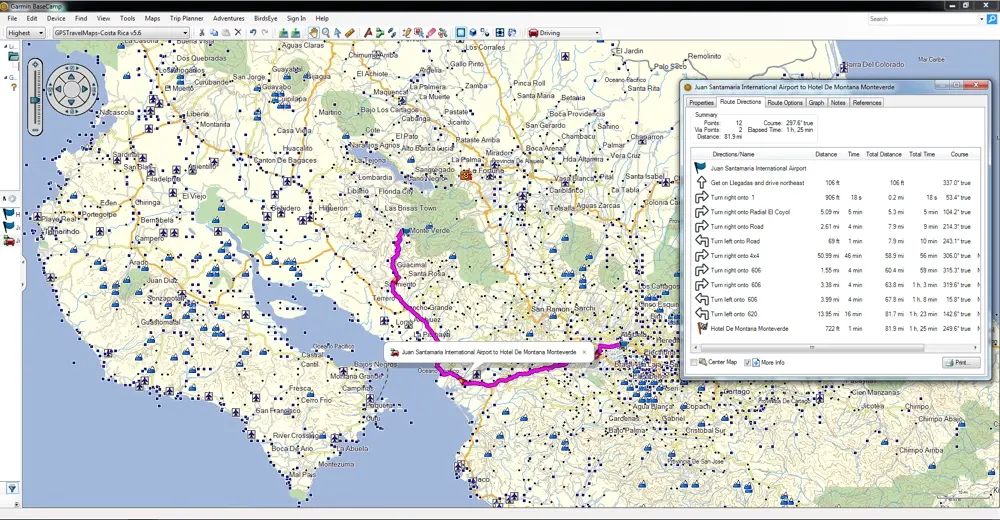This screenshot has height=520, width=1000.
Task: Switch to the Notes tab
Action: click(838, 103)
